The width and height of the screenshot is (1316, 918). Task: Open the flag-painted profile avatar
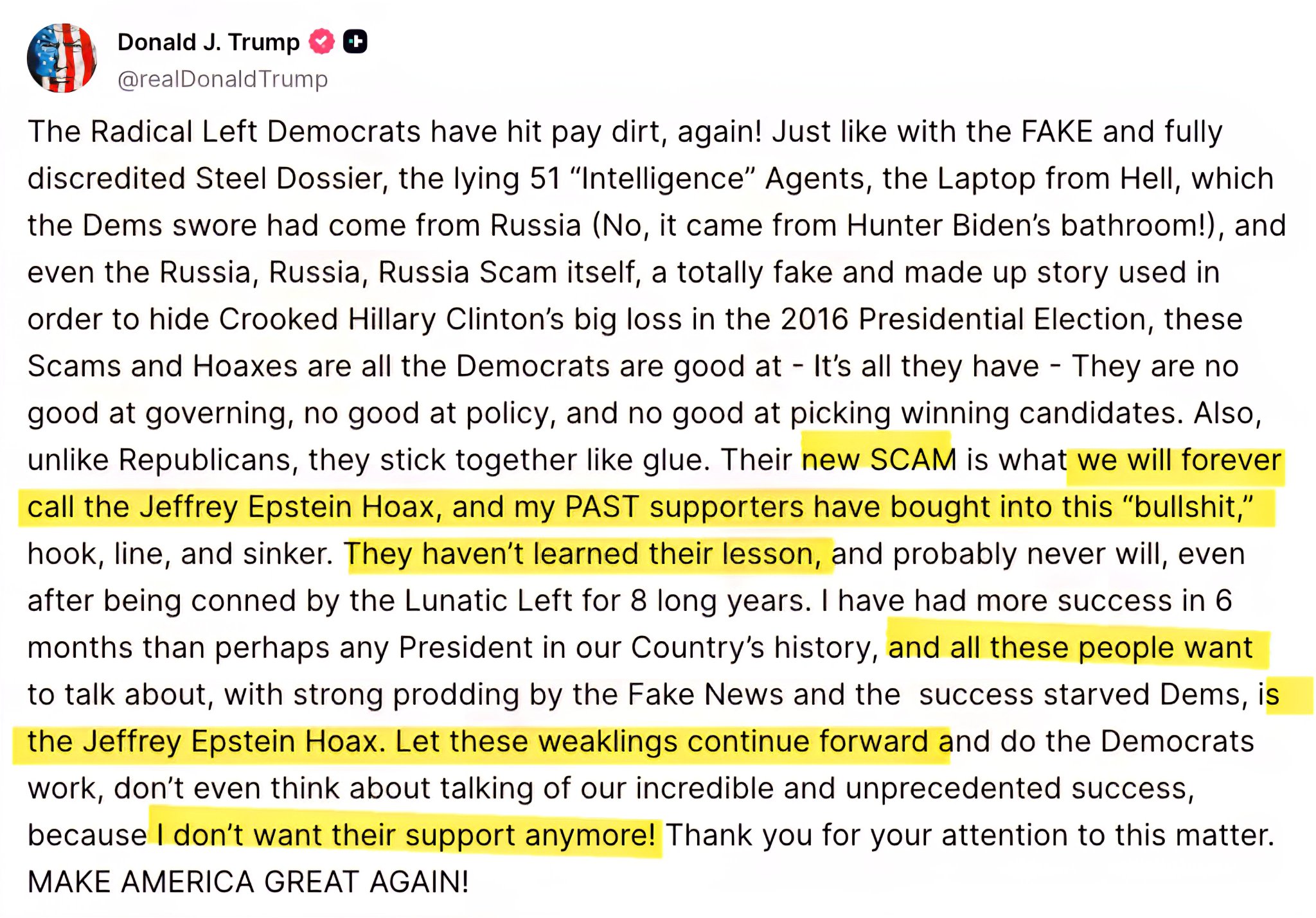[62, 58]
